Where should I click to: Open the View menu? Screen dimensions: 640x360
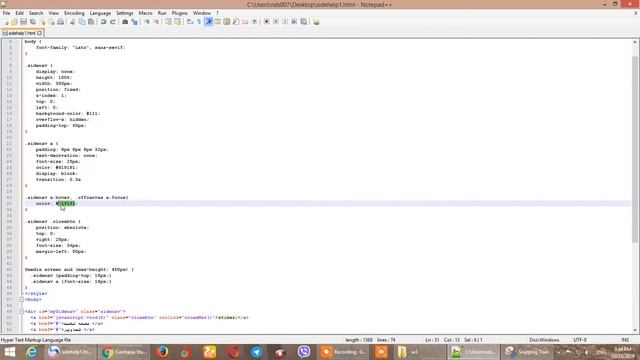point(53,13)
